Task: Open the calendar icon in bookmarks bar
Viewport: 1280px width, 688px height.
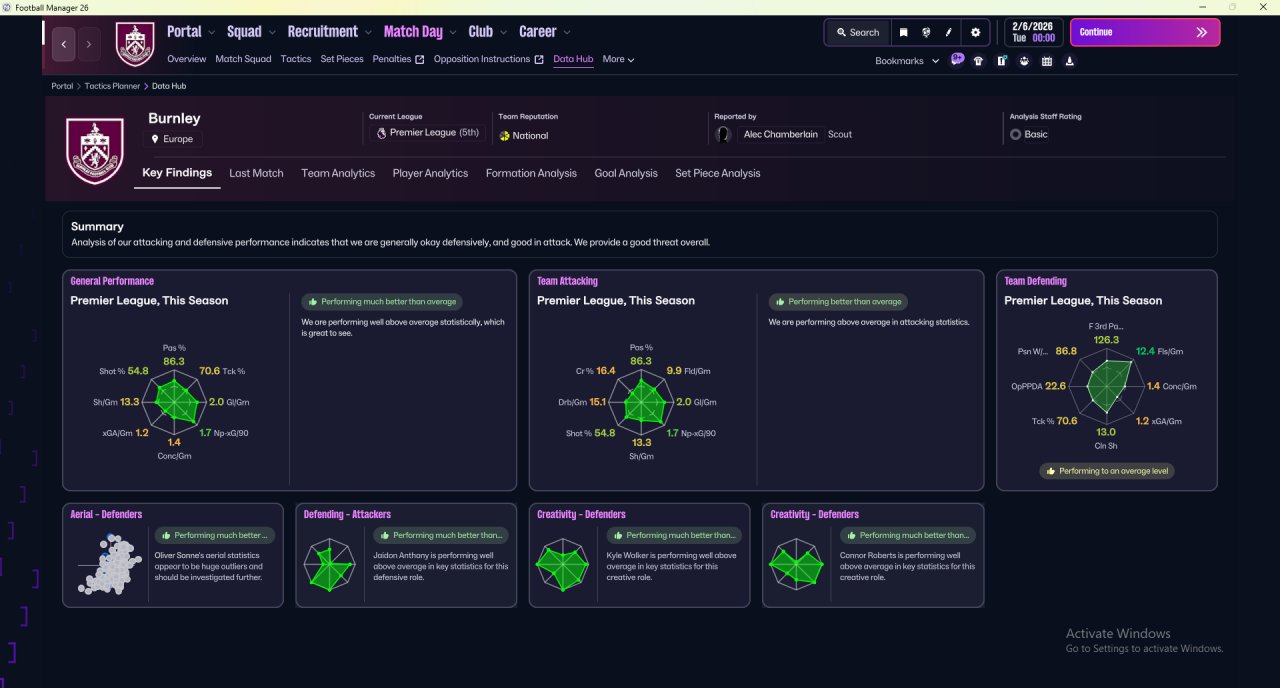Action: click(1047, 61)
